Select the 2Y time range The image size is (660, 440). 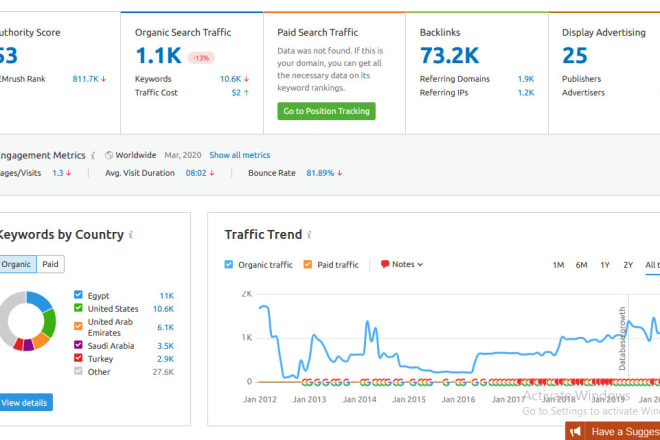[x=628, y=265]
